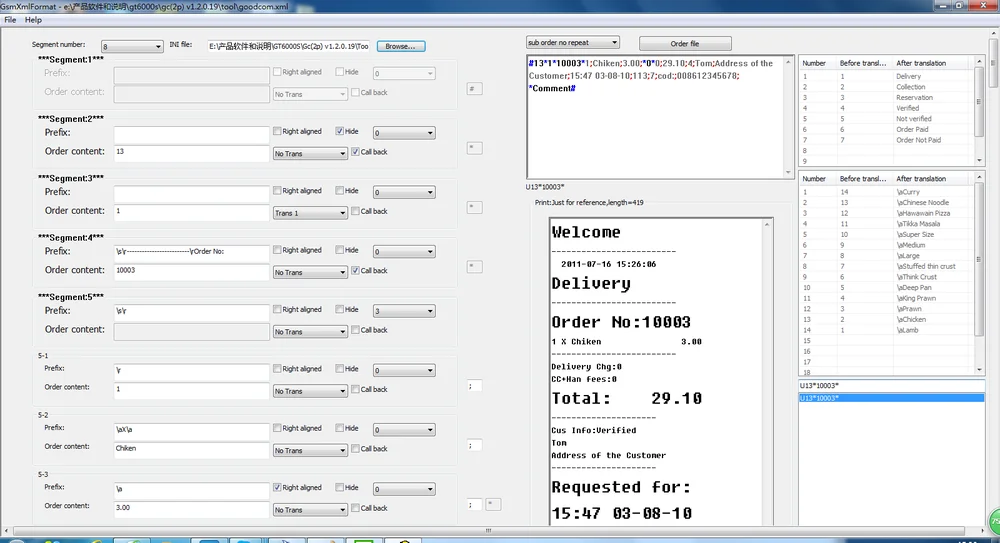Viewport: 1000px width, 543px height.
Task: Select the Reservation translation row
Action: [887, 98]
